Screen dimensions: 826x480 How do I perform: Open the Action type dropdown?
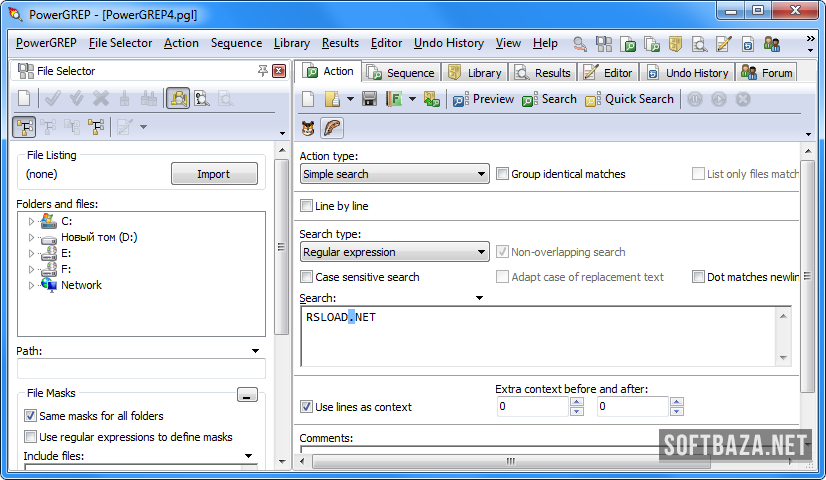click(x=394, y=174)
